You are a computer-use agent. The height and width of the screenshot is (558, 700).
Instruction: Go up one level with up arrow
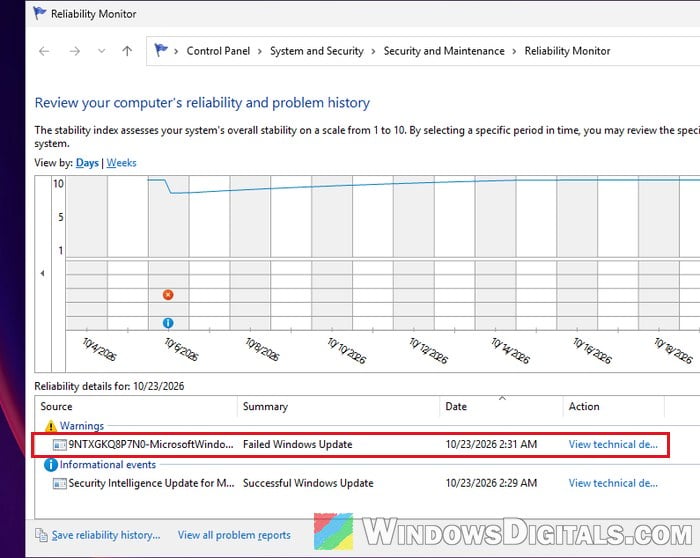127,51
